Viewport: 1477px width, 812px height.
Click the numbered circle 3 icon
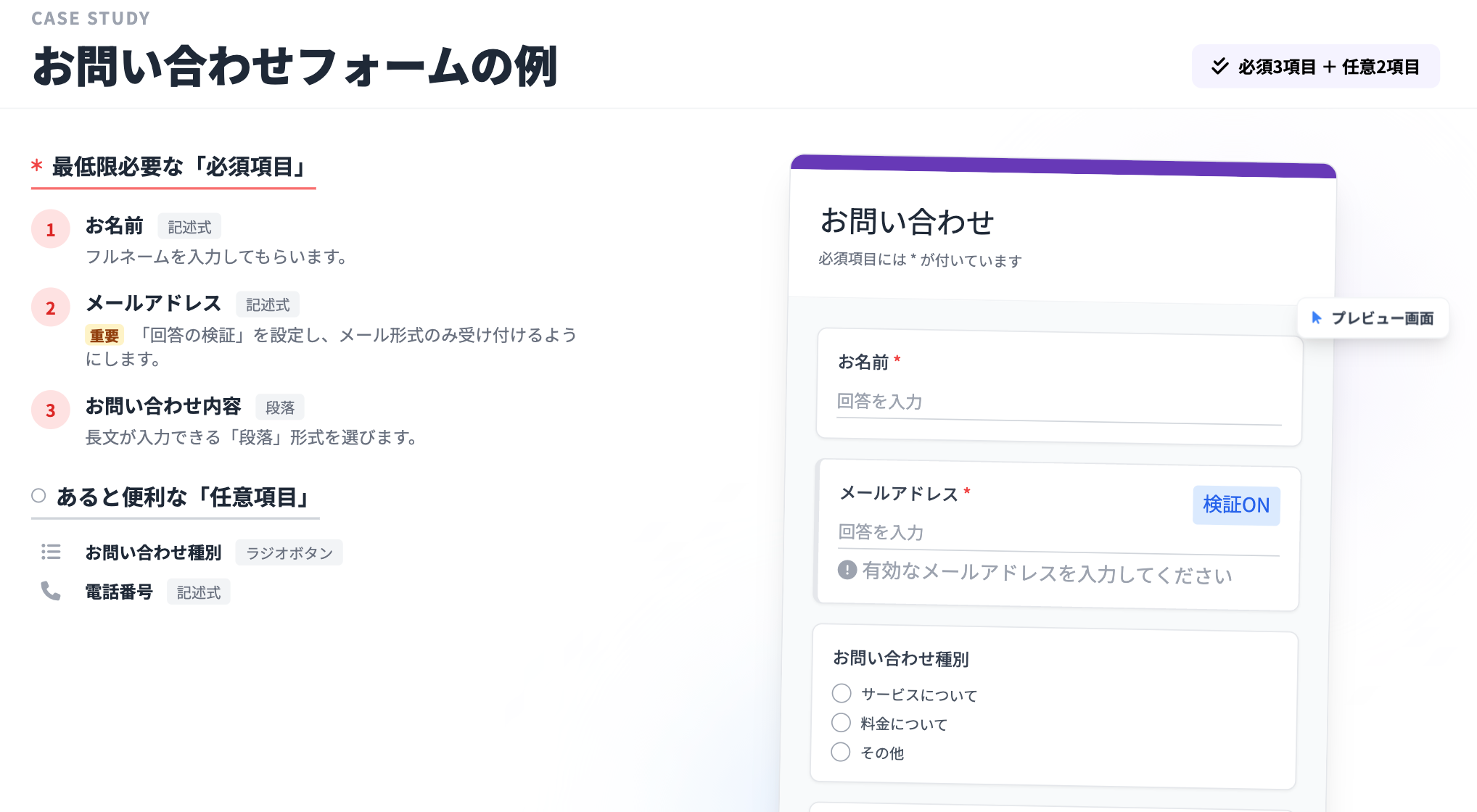(x=51, y=410)
